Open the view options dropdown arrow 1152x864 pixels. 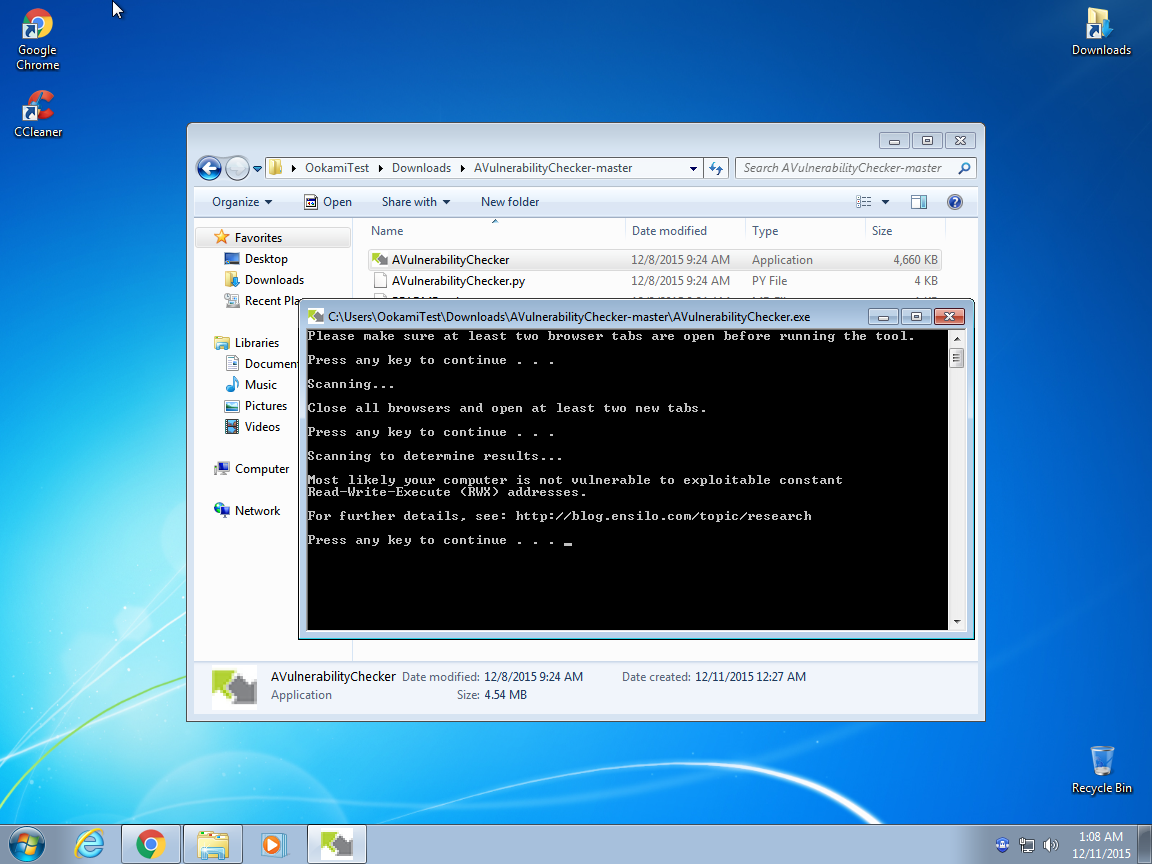(885, 202)
